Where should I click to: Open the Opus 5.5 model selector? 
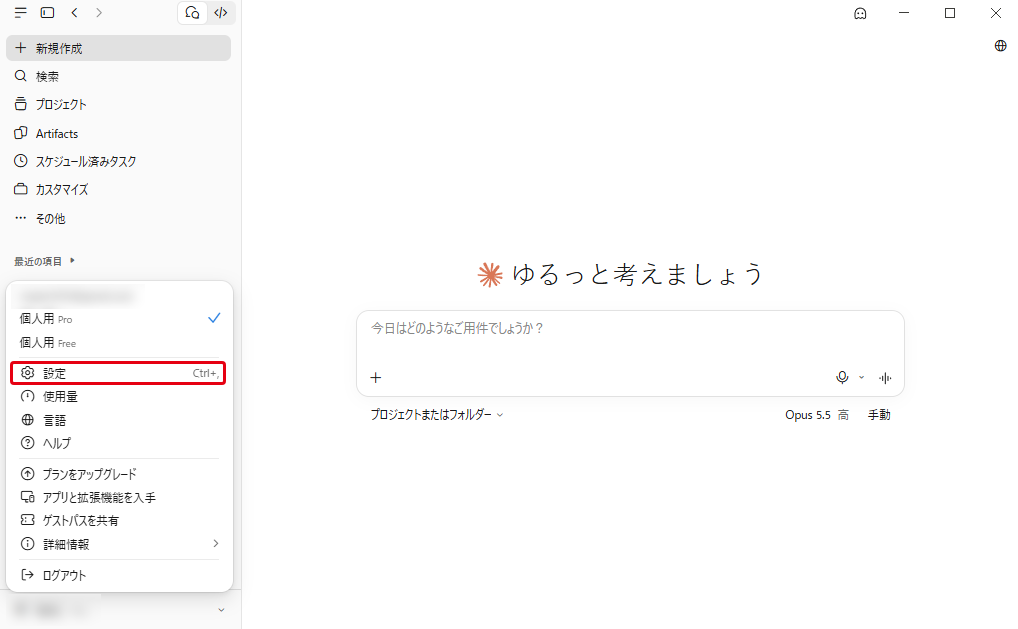(817, 415)
